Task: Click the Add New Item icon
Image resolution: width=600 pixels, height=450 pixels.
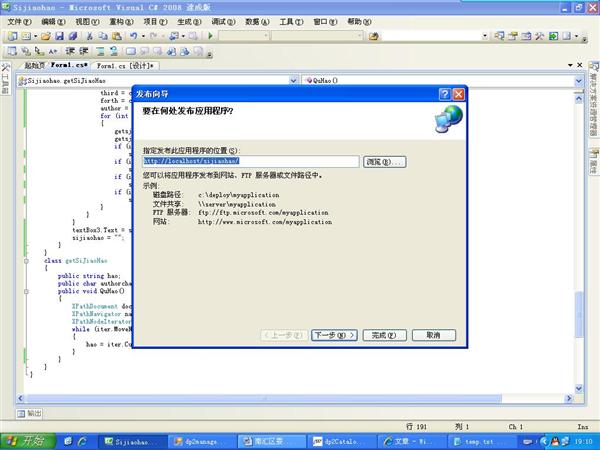Action: click(26, 36)
